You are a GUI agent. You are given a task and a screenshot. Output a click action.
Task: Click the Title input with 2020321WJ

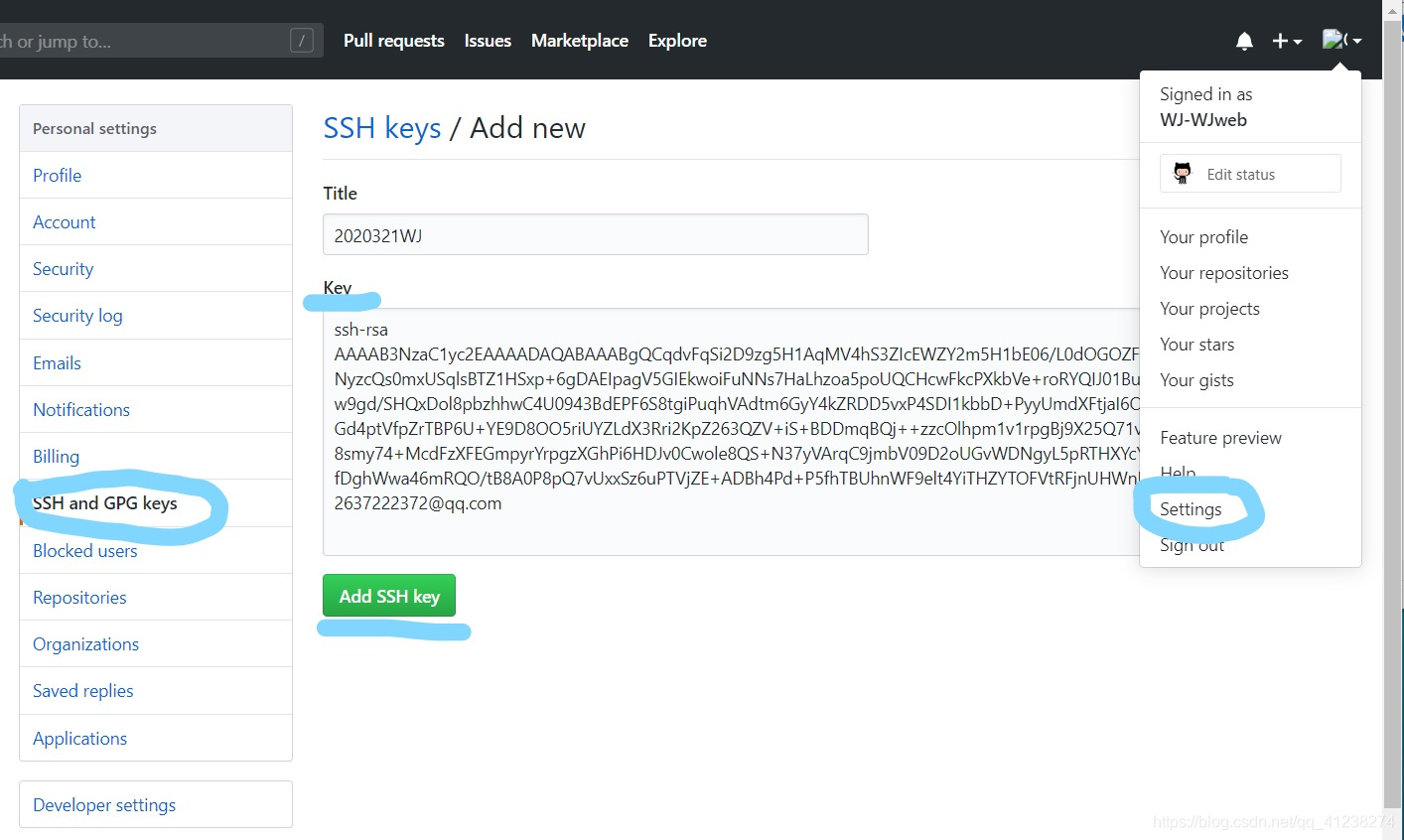(x=596, y=235)
